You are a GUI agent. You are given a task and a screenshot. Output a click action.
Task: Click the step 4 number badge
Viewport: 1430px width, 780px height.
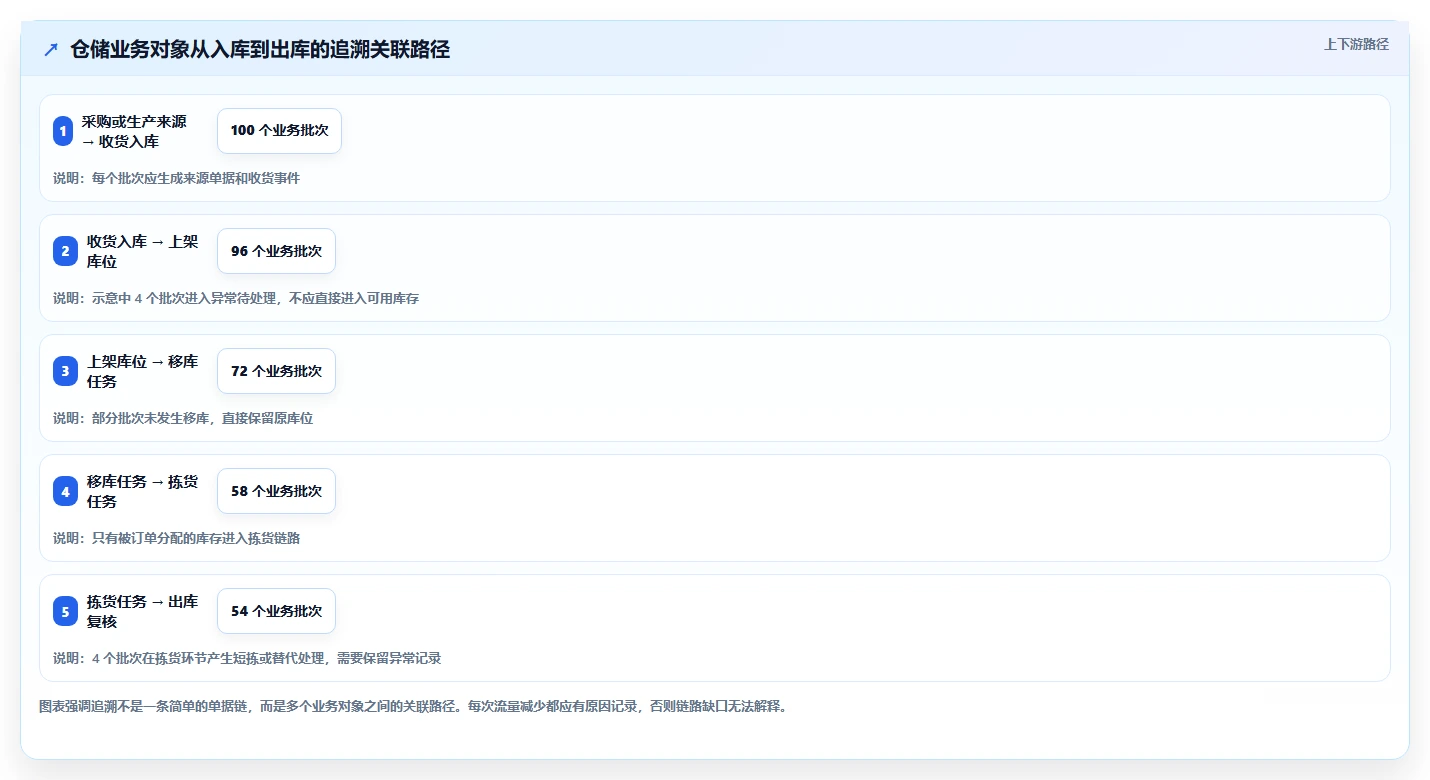point(65,491)
